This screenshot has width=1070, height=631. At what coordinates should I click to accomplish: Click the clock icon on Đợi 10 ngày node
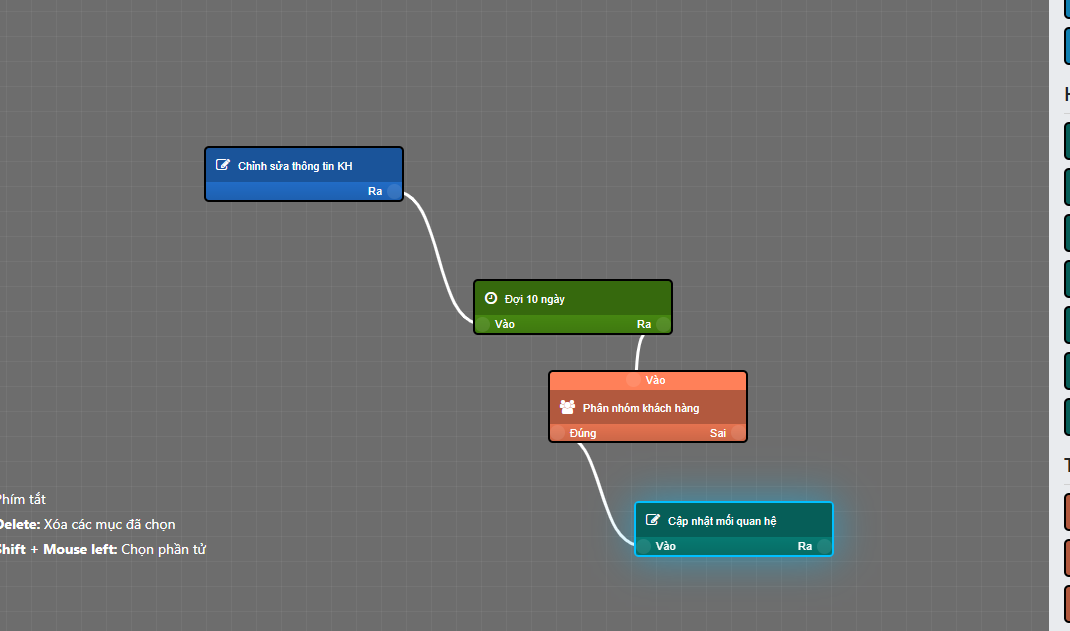pos(491,298)
